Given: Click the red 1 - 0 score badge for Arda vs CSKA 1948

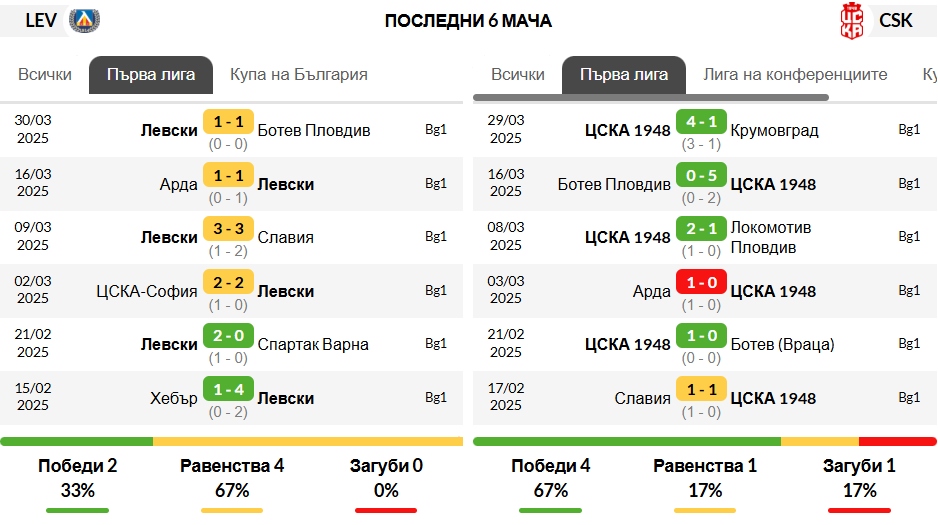Looking at the screenshot, I should [x=701, y=283].
